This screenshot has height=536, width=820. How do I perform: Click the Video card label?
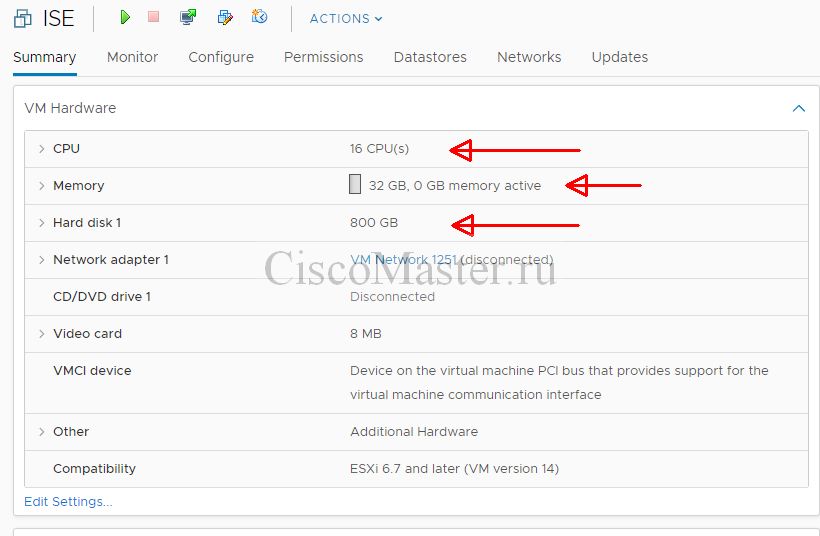point(87,334)
